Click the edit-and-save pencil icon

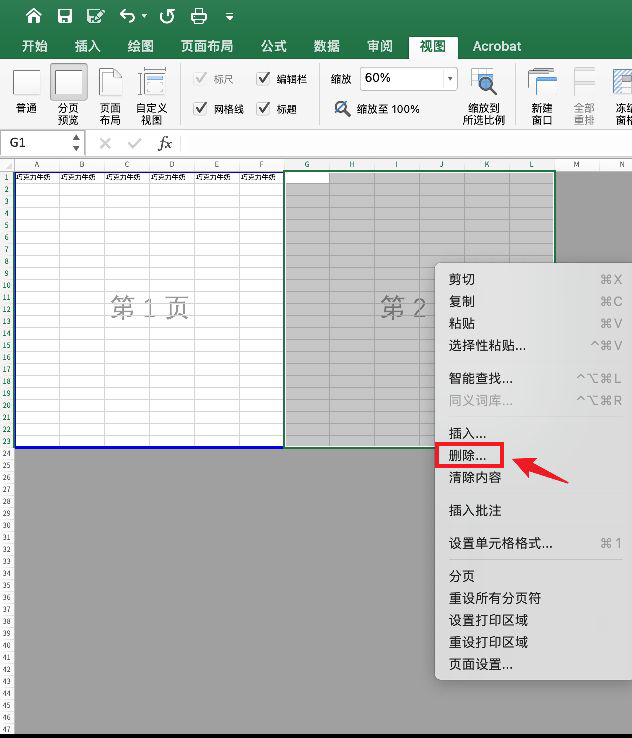96,16
